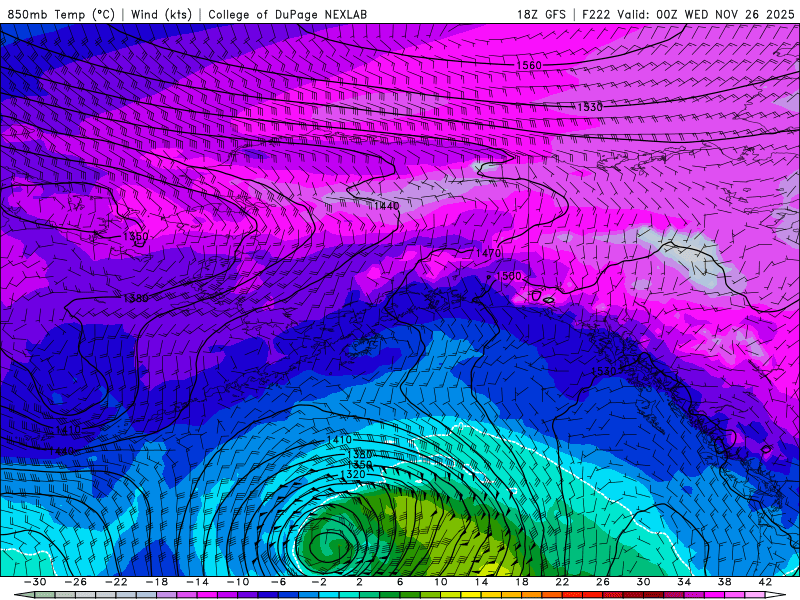Click the -10 color scale value
The width and height of the screenshot is (800, 600).
(x=238, y=582)
